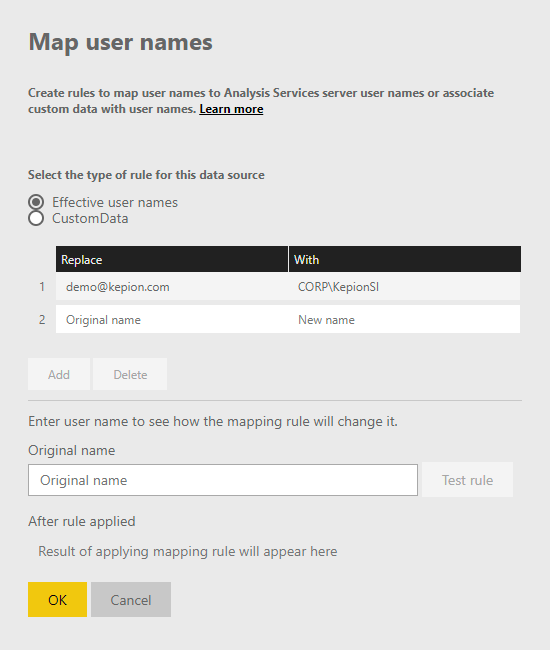Image resolution: width=550 pixels, height=650 pixels.
Task: Click the Replace column header
Action: tap(172, 260)
